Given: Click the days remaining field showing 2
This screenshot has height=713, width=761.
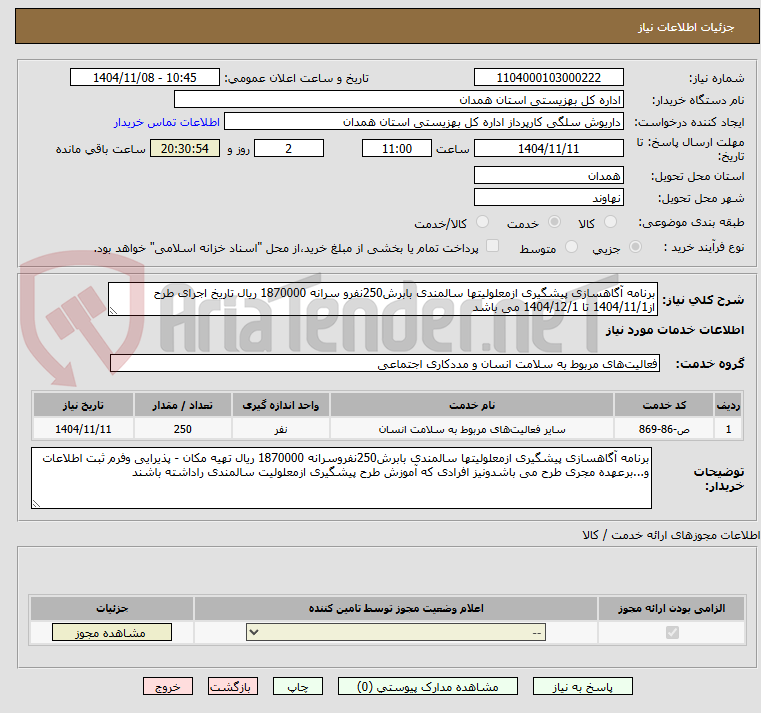Looking at the screenshot, I should click(x=289, y=149).
